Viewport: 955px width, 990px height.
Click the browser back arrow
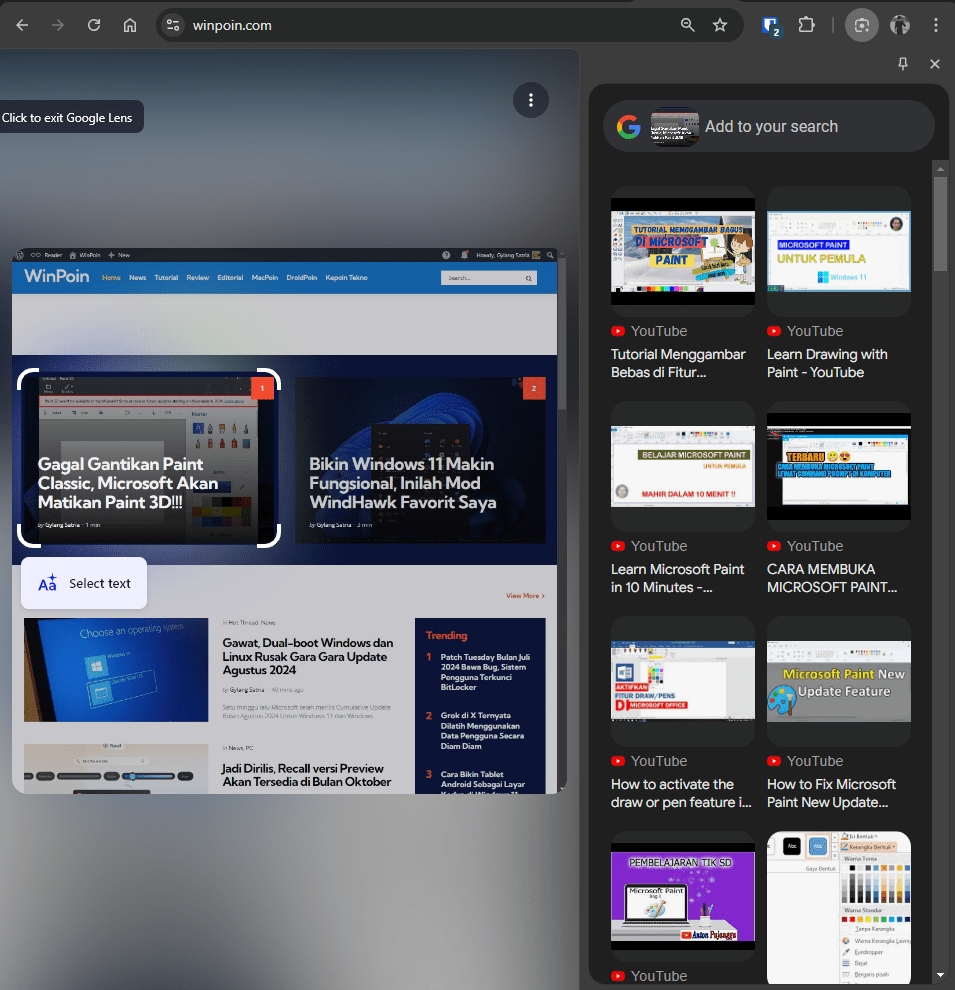22,25
